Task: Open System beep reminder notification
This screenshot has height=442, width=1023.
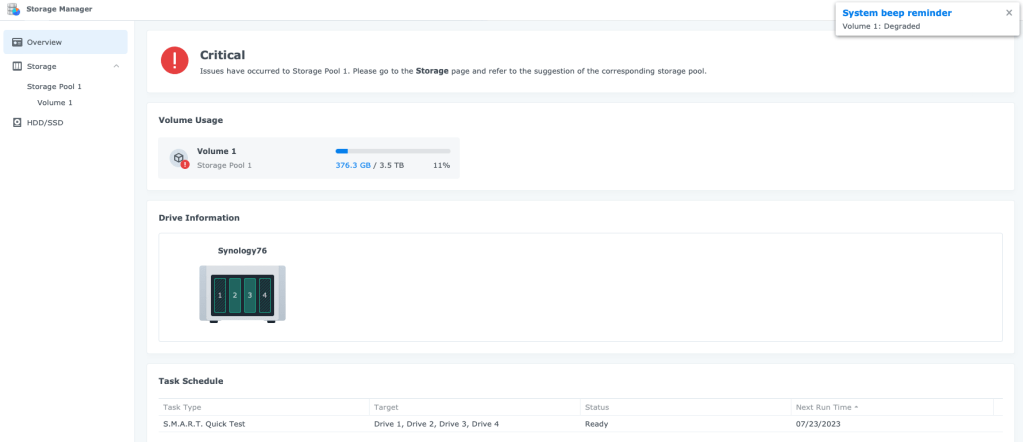Action: [897, 13]
